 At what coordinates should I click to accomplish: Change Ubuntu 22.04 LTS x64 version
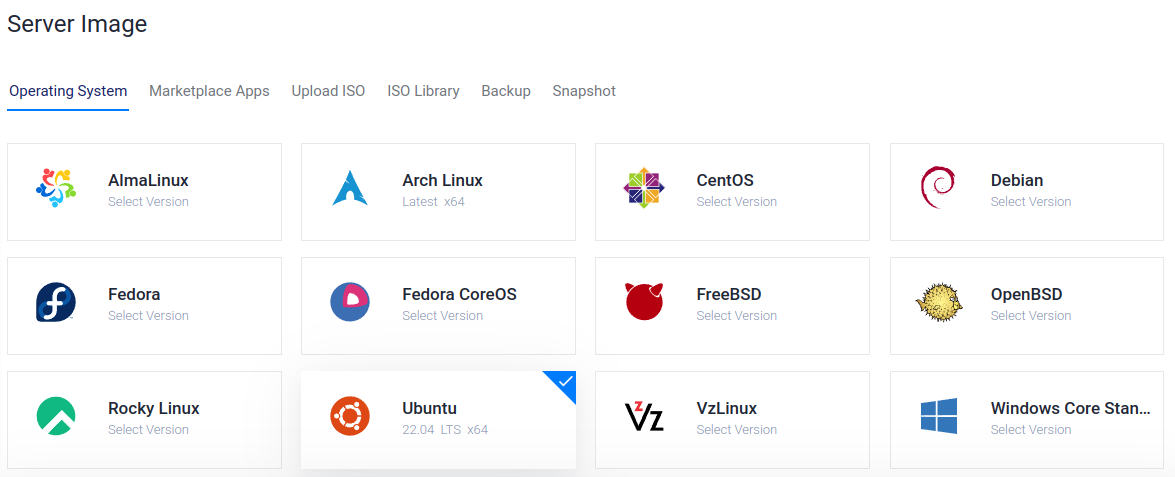coord(445,430)
